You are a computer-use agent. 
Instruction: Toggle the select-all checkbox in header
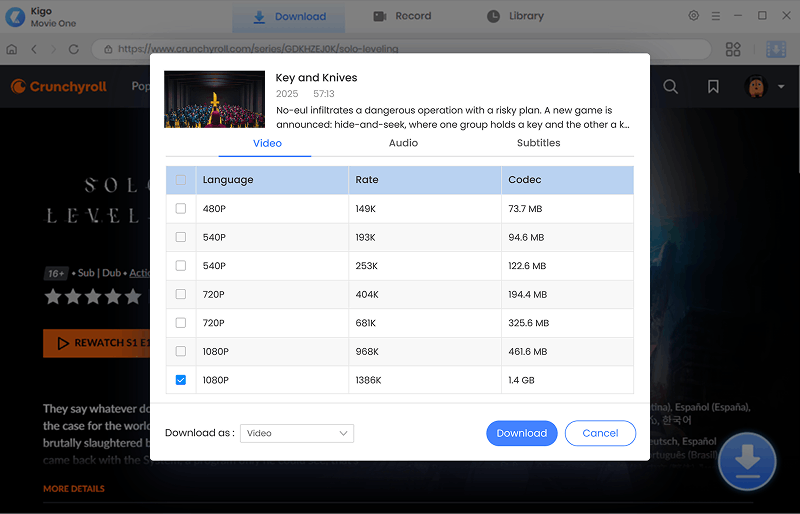[181, 180]
